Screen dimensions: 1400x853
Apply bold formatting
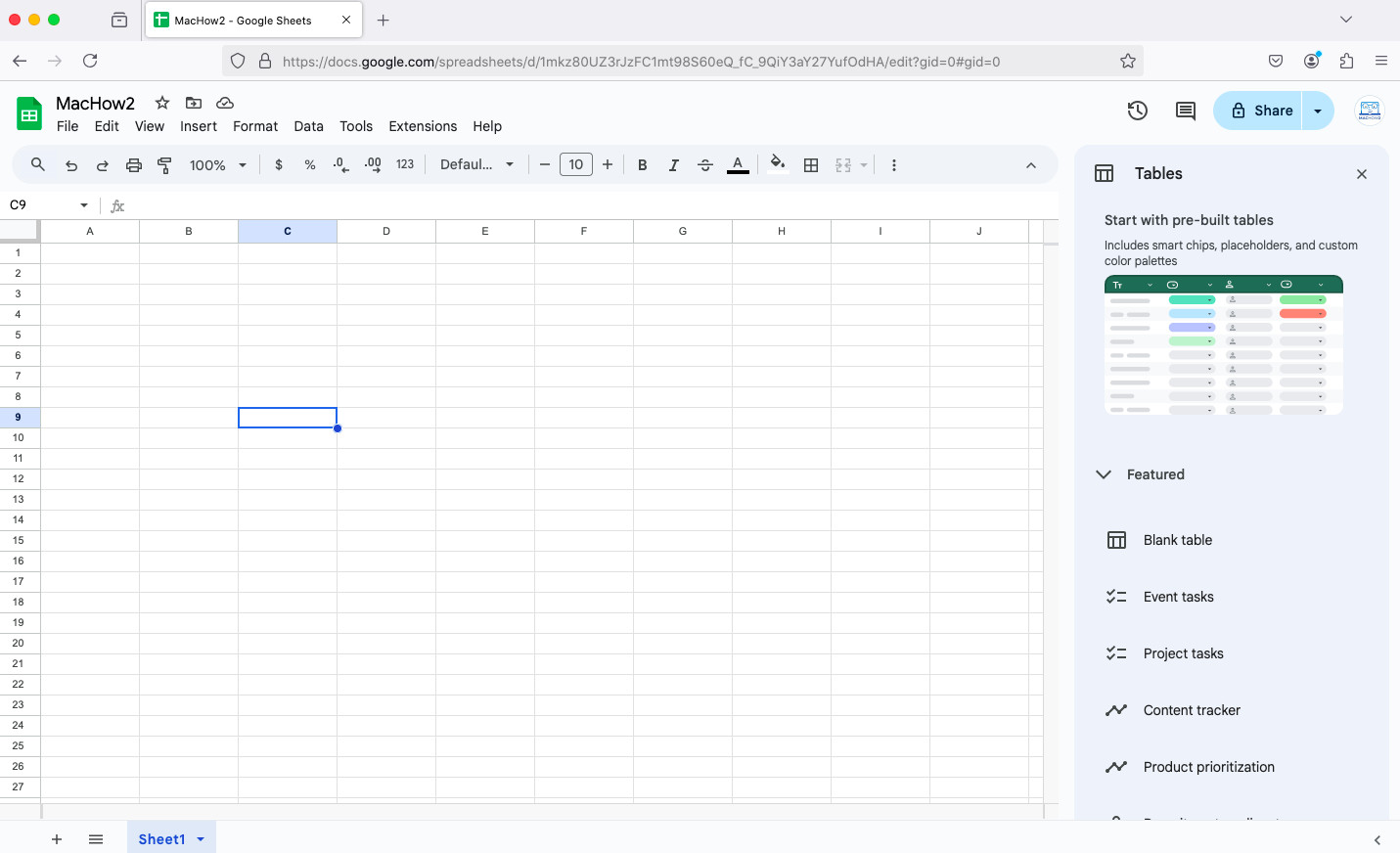(642, 164)
